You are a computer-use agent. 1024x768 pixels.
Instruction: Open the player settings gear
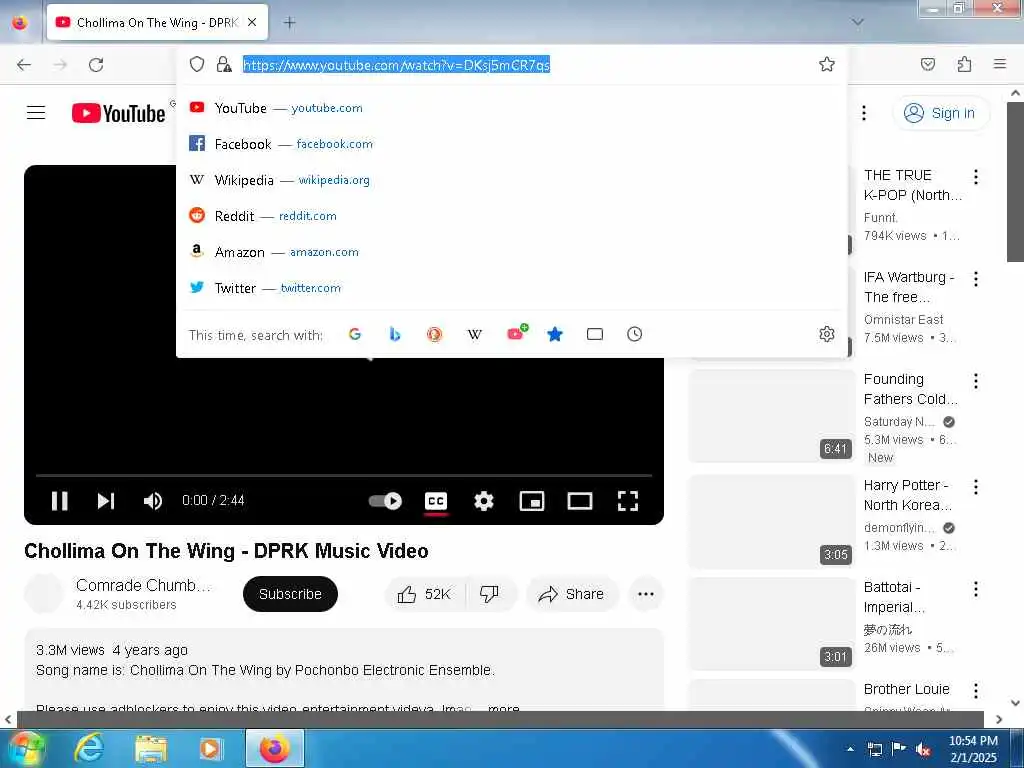pos(483,501)
